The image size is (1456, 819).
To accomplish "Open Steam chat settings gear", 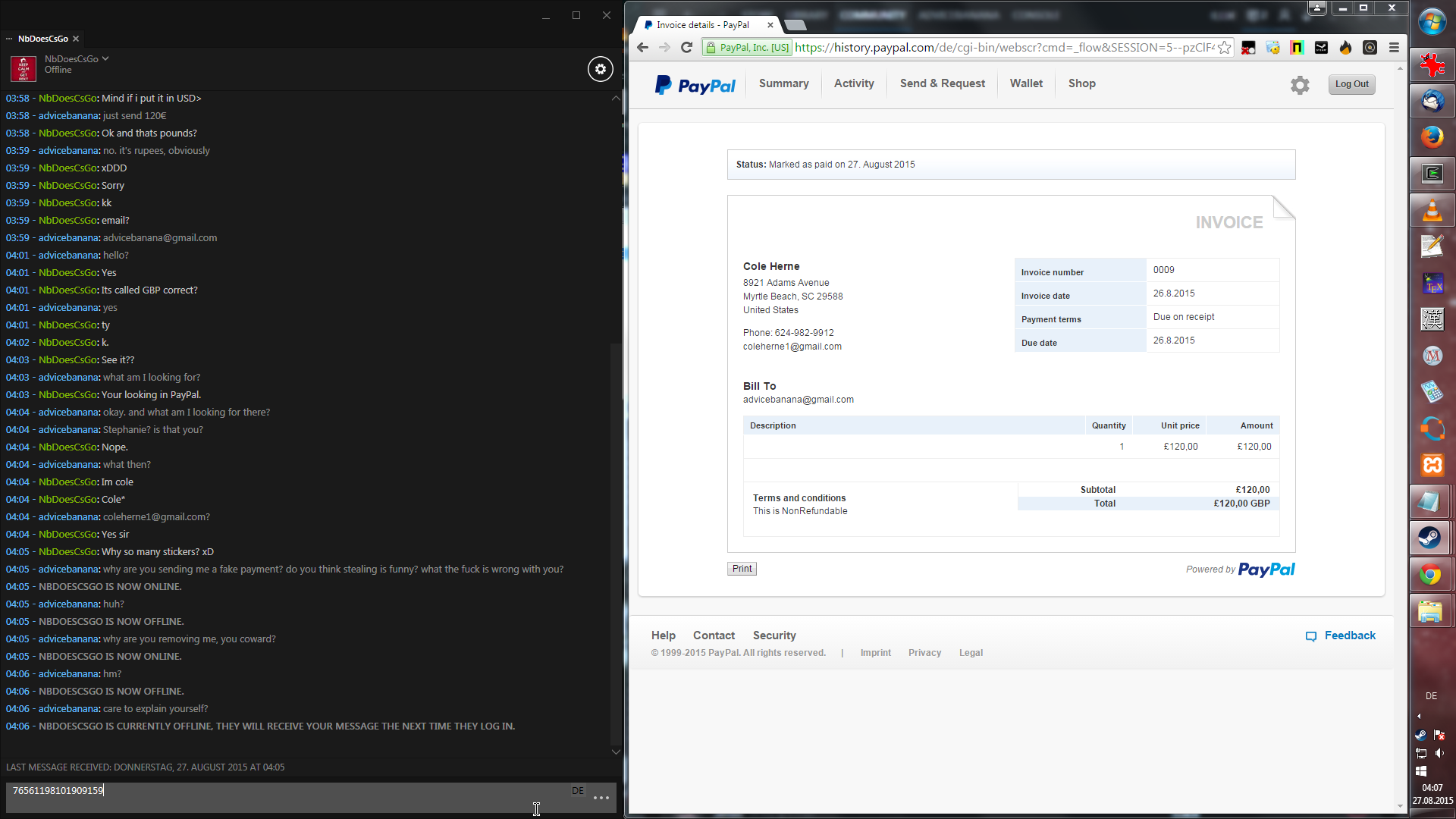I will [600, 69].
